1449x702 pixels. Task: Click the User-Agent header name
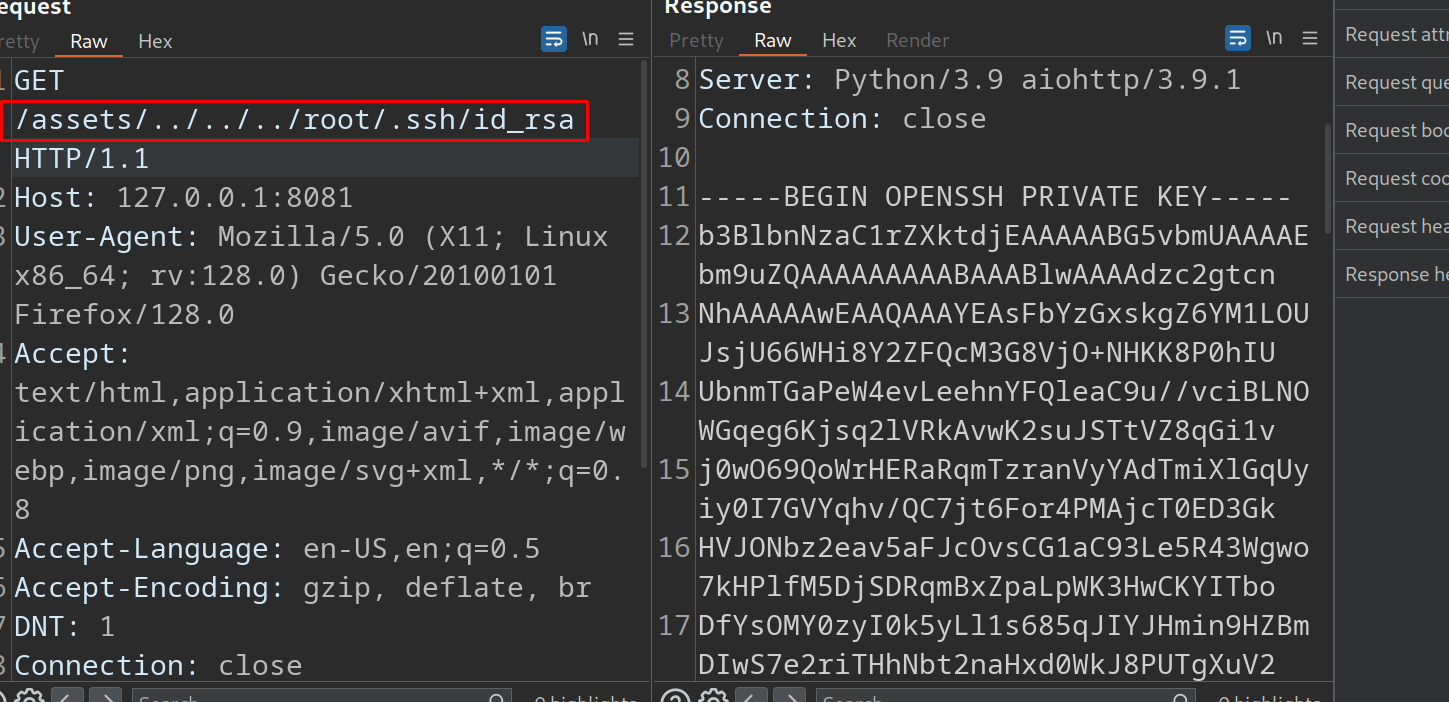click(x=107, y=236)
